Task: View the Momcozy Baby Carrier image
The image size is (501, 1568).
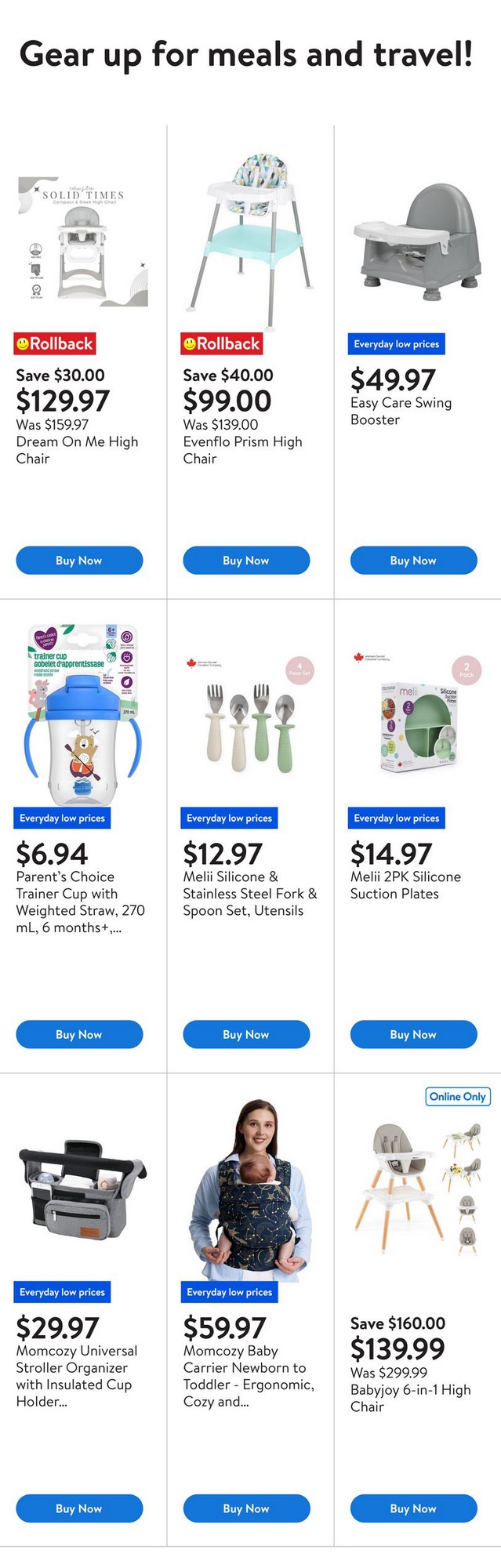Action: click(250, 1188)
